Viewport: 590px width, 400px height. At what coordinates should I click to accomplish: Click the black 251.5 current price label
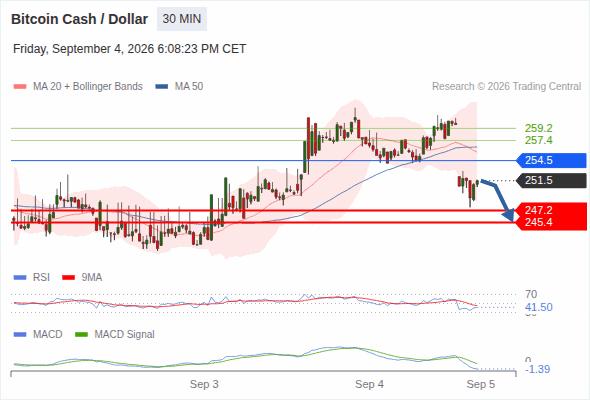551,181
